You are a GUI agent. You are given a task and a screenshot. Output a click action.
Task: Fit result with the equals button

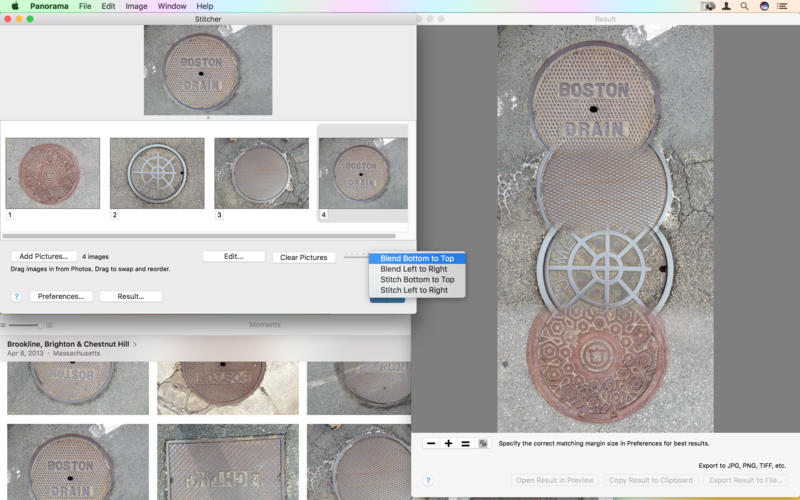click(465, 443)
